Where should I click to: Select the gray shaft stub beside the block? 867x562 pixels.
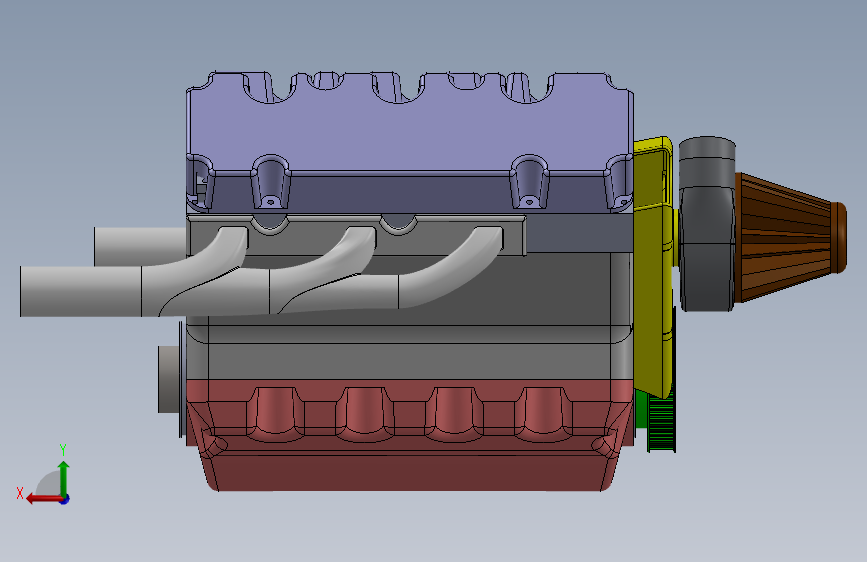point(169,379)
